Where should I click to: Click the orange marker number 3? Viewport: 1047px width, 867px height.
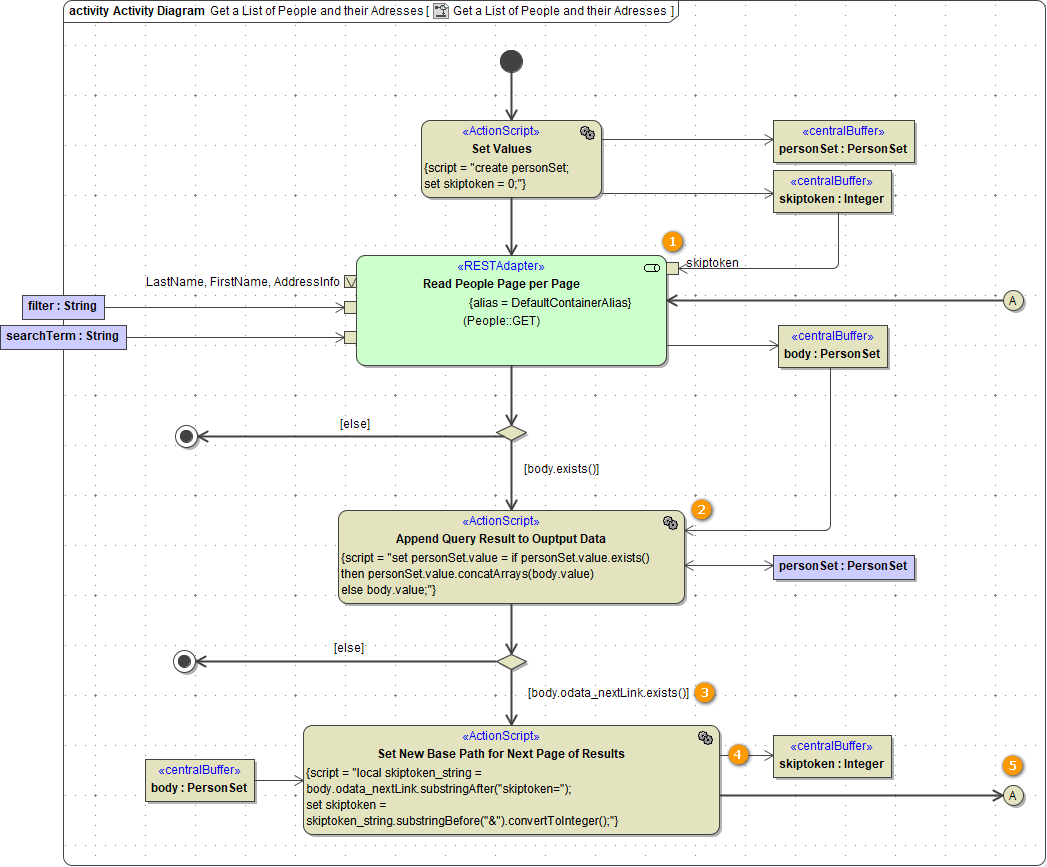pos(705,692)
